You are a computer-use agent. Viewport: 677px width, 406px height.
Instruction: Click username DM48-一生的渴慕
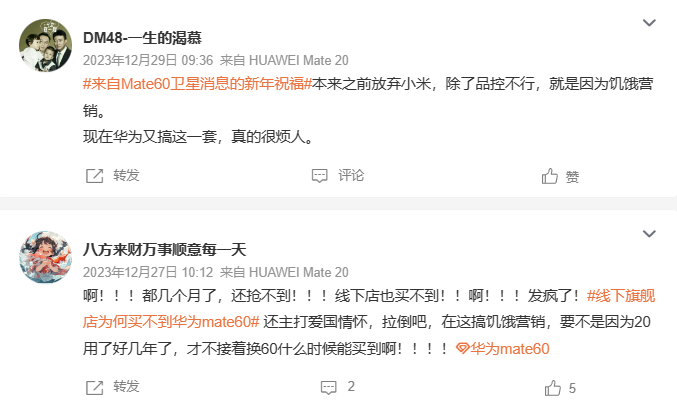[142, 38]
